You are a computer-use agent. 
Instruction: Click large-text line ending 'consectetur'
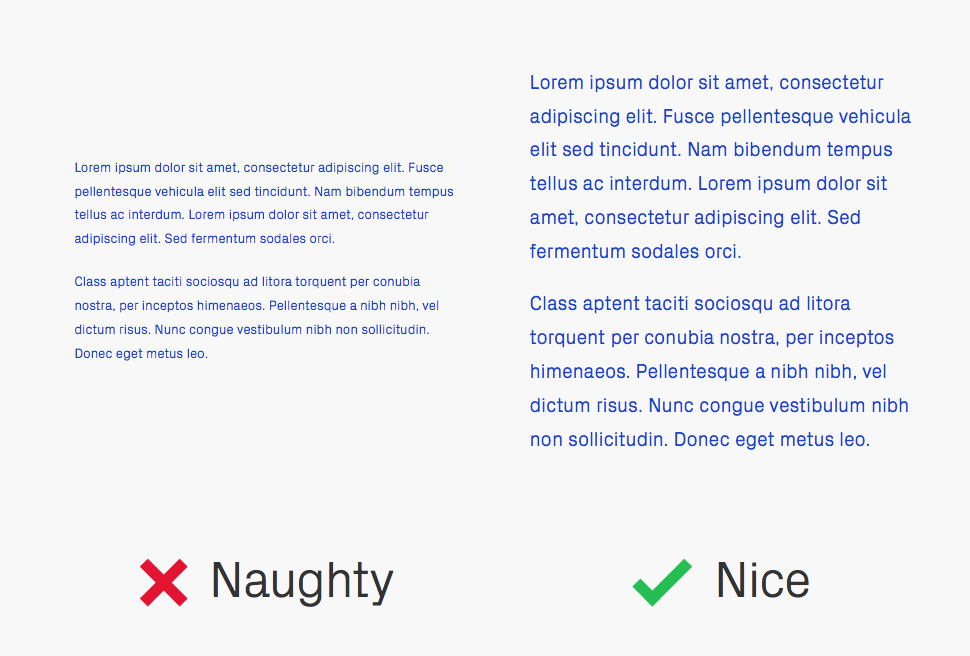pyautogui.click(x=706, y=83)
